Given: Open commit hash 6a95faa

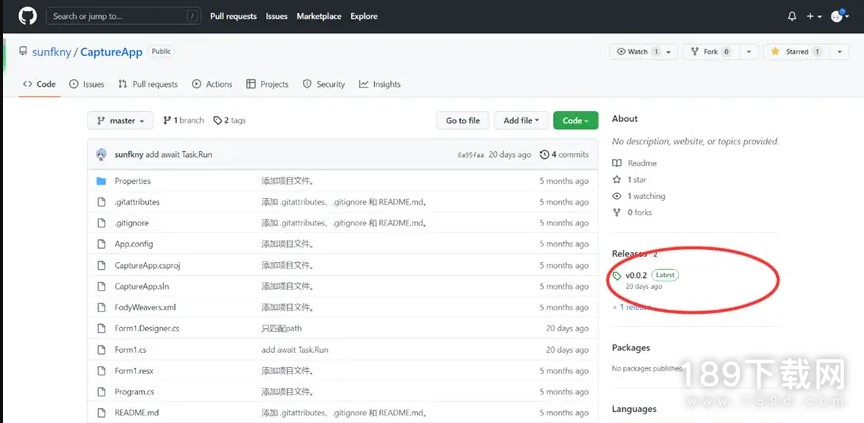Looking at the screenshot, I should pyautogui.click(x=471, y=155).
